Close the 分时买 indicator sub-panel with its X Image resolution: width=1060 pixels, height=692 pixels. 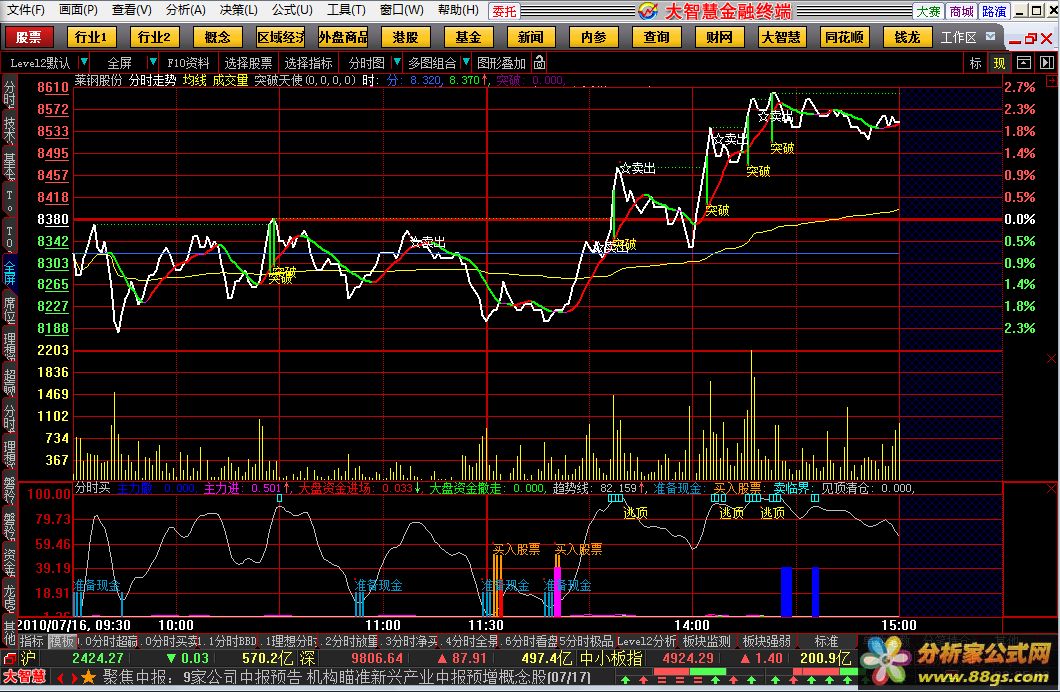tap(1051, 488)
